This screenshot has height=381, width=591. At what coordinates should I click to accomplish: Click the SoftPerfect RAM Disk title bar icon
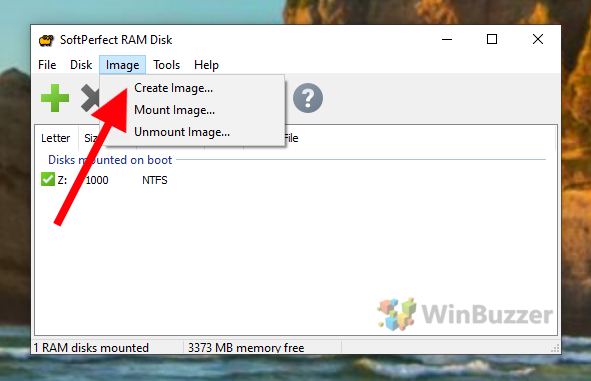[46, 40]
